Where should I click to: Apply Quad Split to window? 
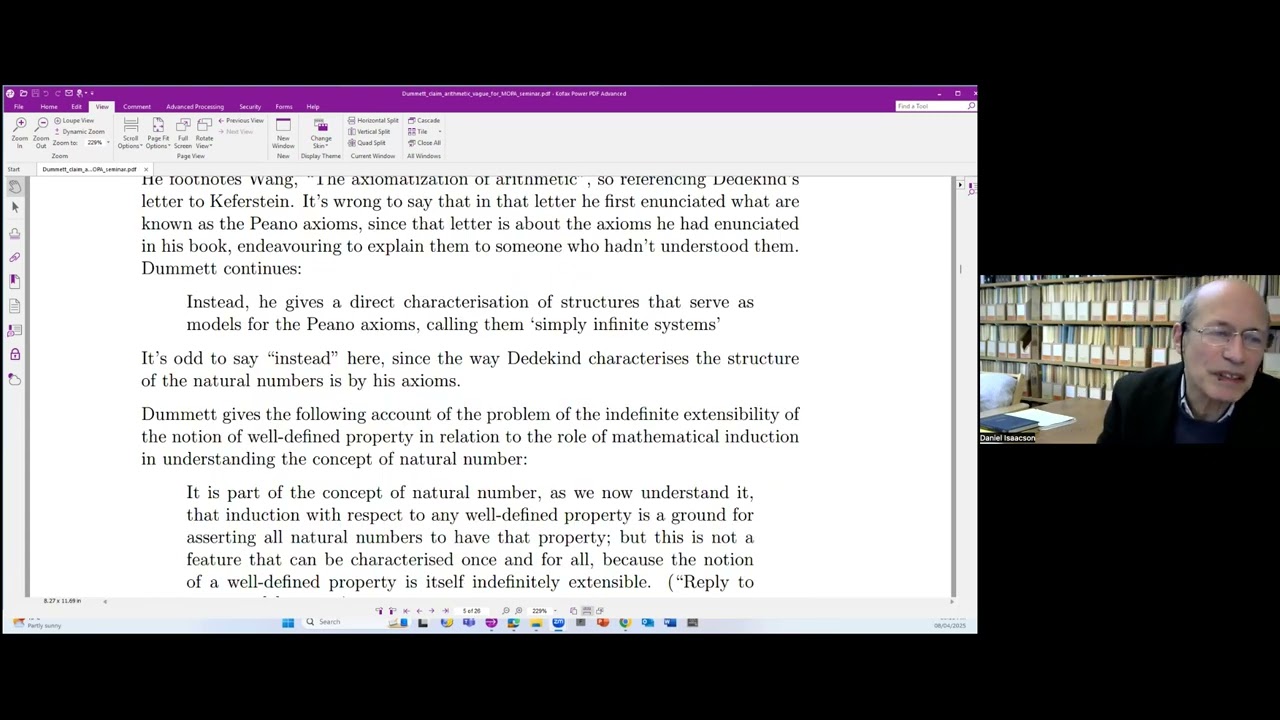pos(367,143)
